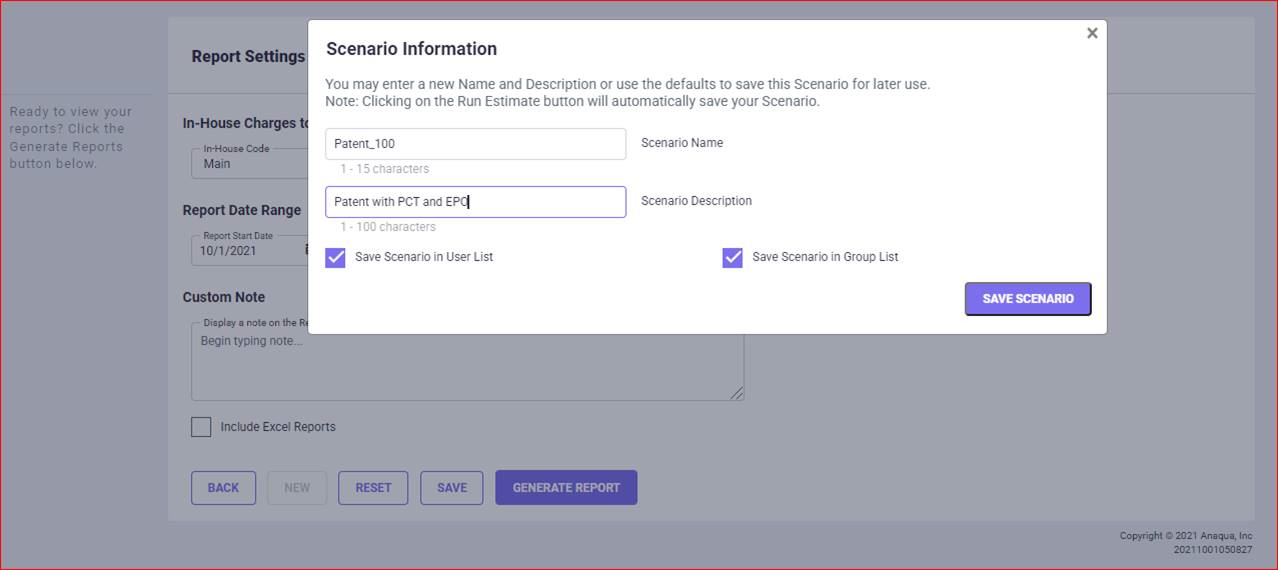Click the Save Scenario button
This screenshot has width=1278, height=570.
click(1028, 299)
